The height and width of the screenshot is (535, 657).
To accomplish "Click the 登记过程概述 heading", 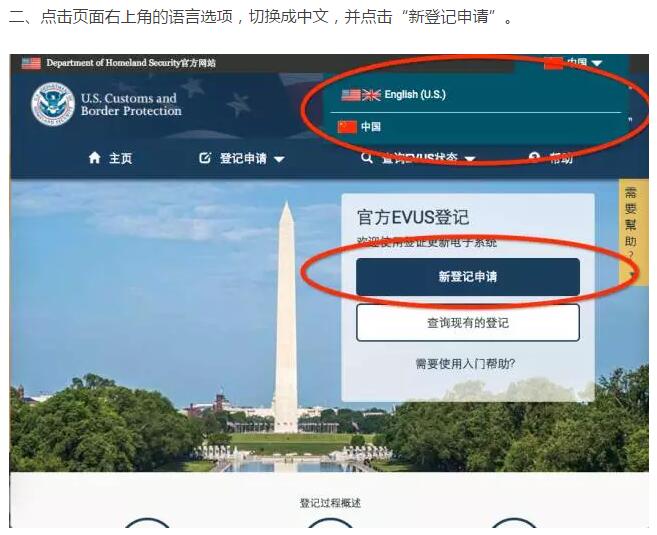I will 330,503.
